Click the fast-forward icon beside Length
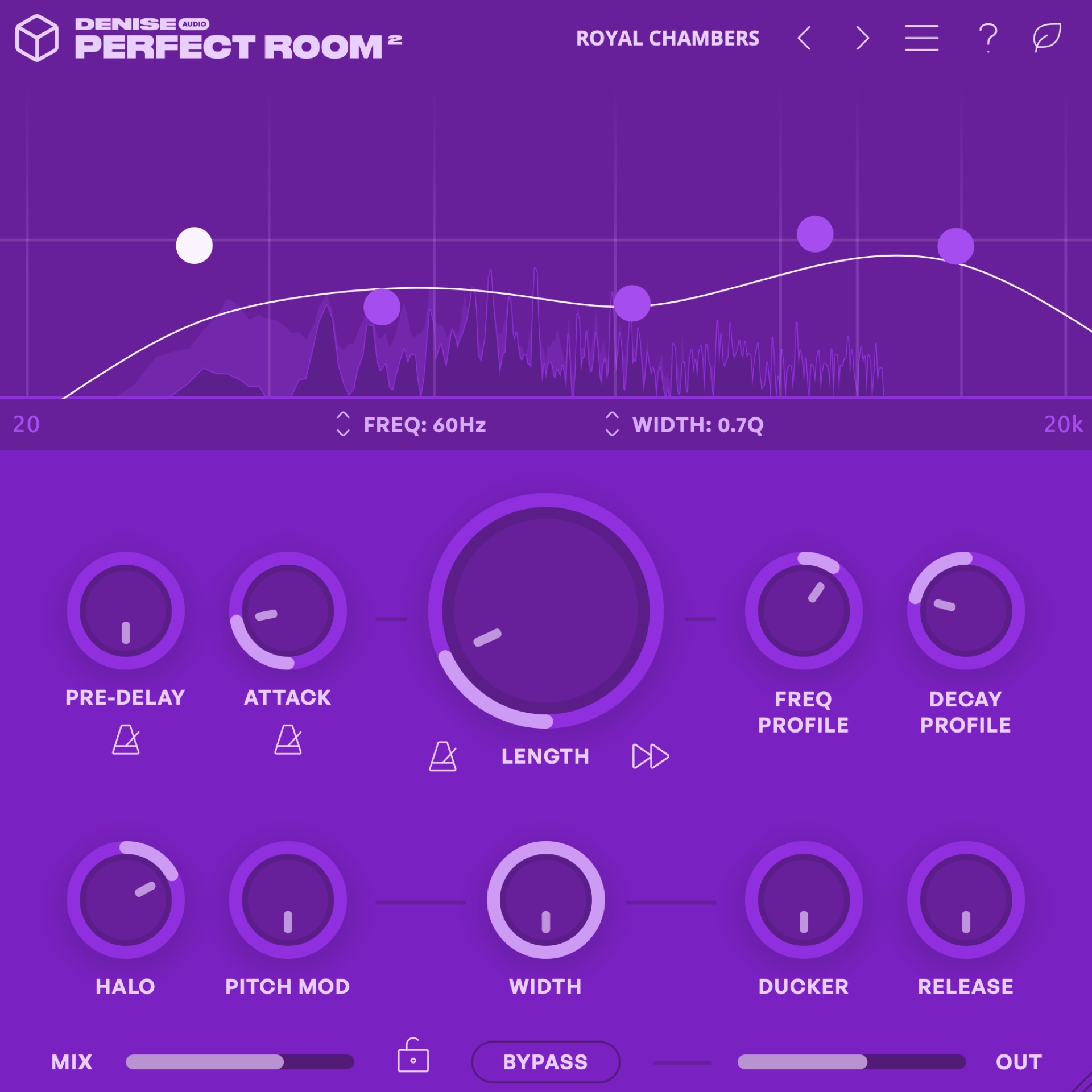Viewport: 1092px width, 1092px height. coord(651,756)
